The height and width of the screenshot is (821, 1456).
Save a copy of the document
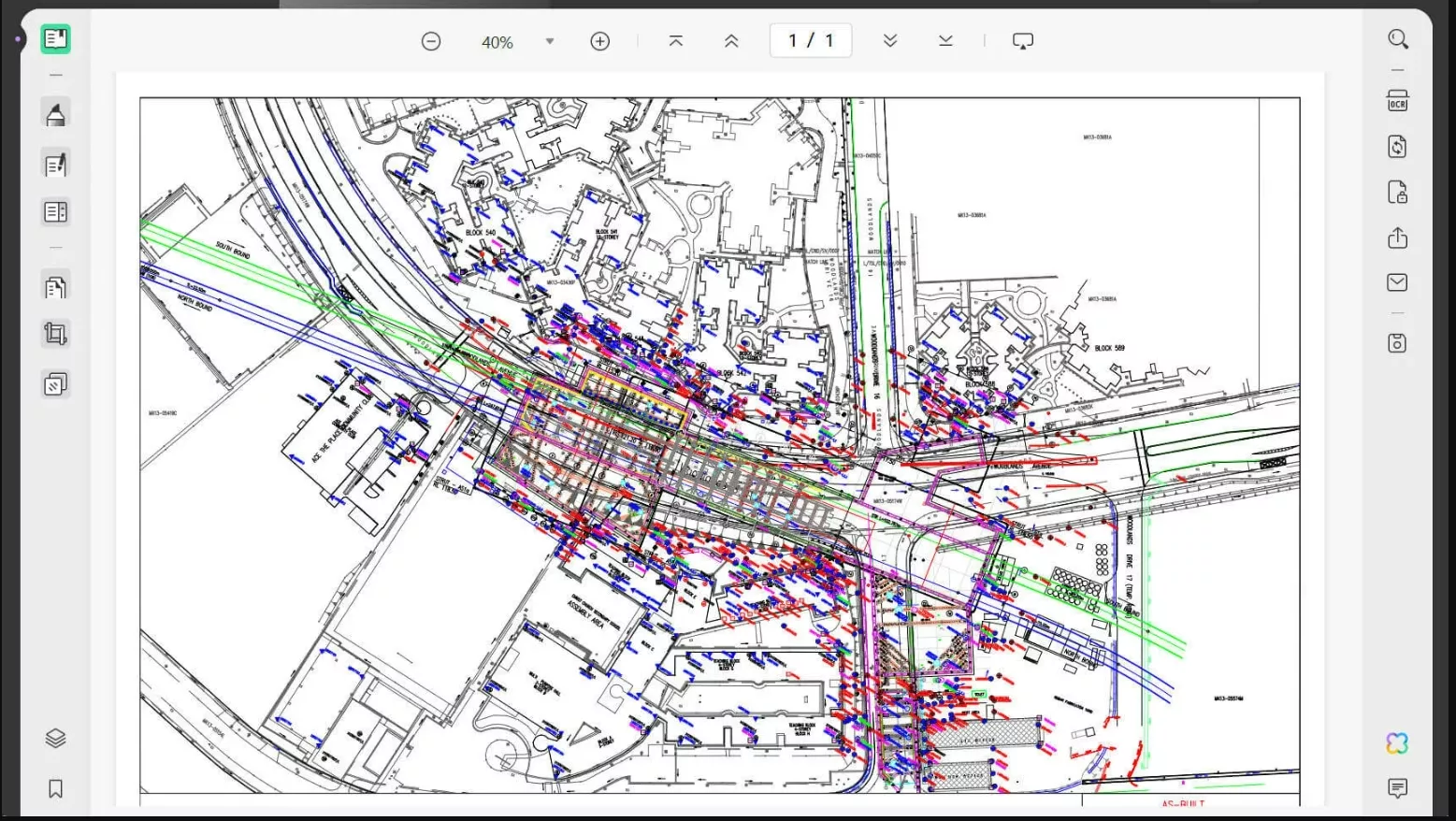pyautogui.click(x=1396, y=343)
